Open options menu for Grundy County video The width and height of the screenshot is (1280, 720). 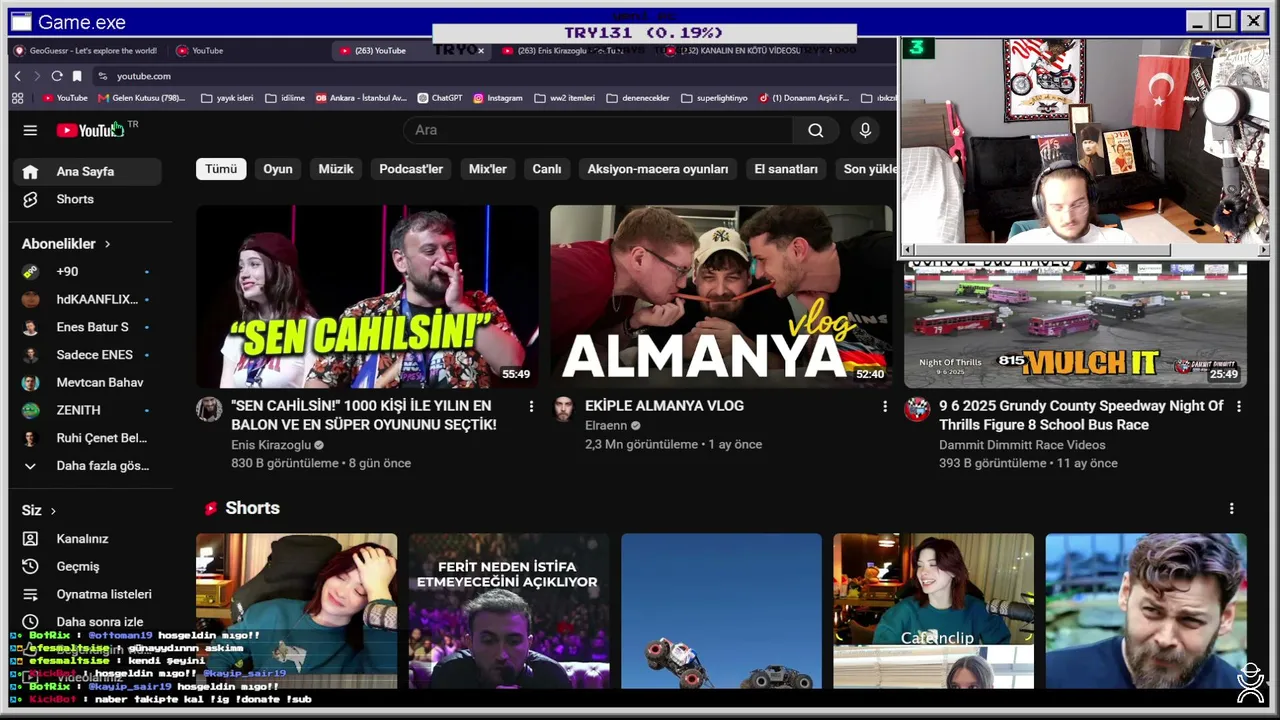click(x=1239, y=407)
